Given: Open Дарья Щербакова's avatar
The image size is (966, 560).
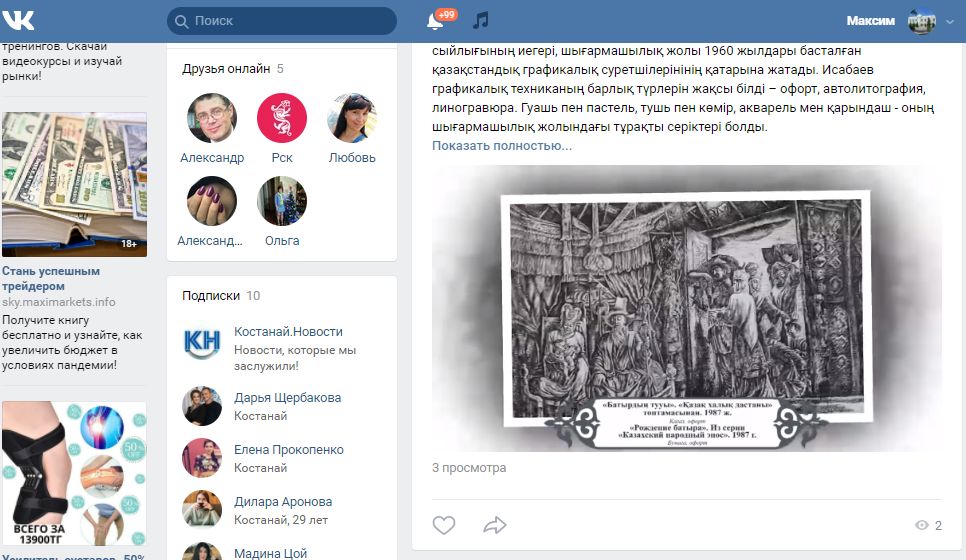Looking at the screenshot, I should [201, 406].
